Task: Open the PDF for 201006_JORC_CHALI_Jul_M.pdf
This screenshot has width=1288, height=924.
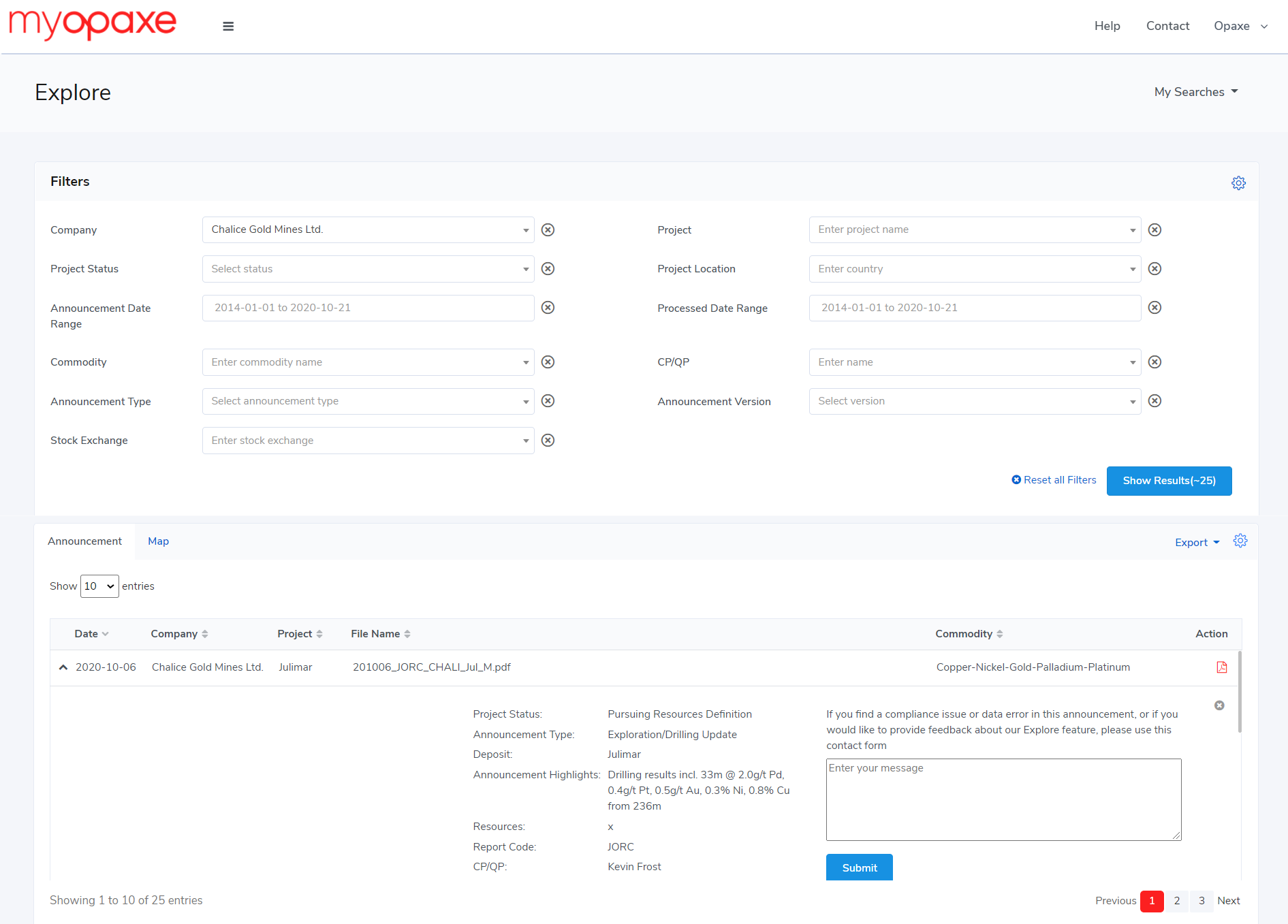Action: tap(1222, 667)
